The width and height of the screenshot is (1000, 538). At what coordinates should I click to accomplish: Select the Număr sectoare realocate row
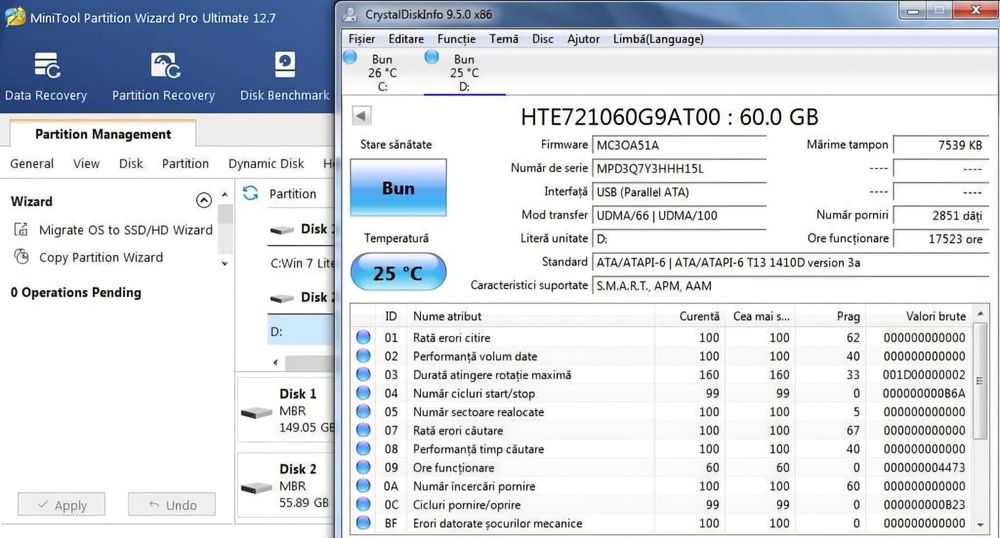coord(661,412)
